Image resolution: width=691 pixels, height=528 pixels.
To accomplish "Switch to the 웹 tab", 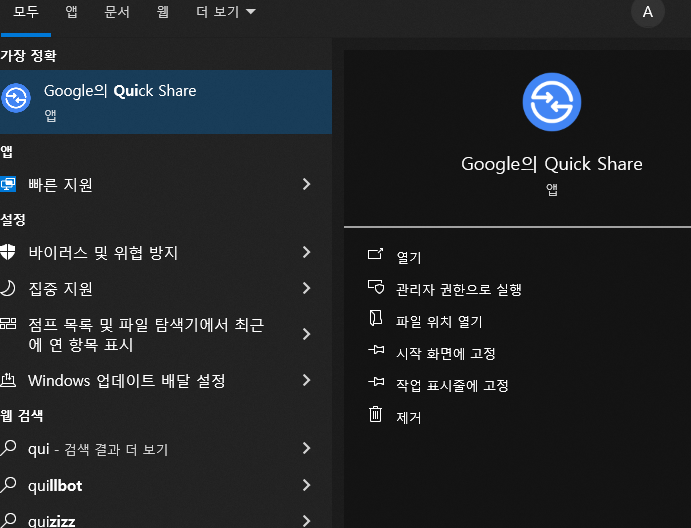I will [163, 12].
